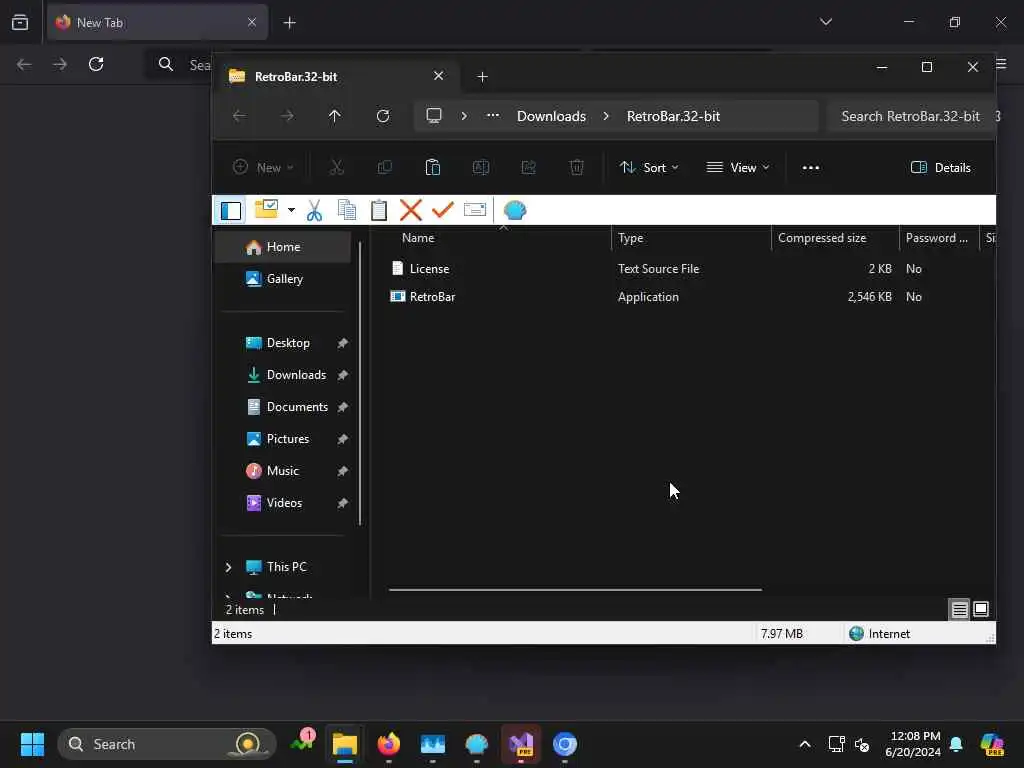Select Gallery in the navigation pane
Viewport: 1024px width, 768px height.
click(x=282, y=279)
